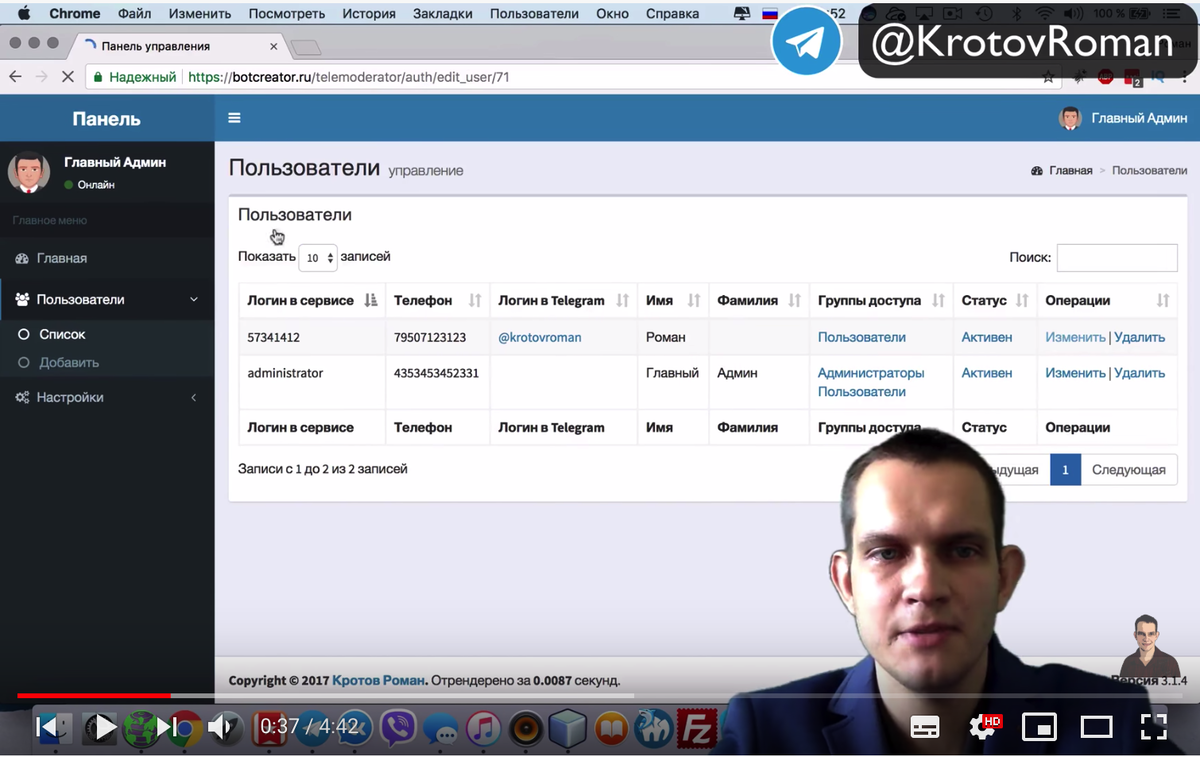Go to pagination page 1
Image resolution: width=1200 pixels, height=757 pixels.
tap(1065, 469)
